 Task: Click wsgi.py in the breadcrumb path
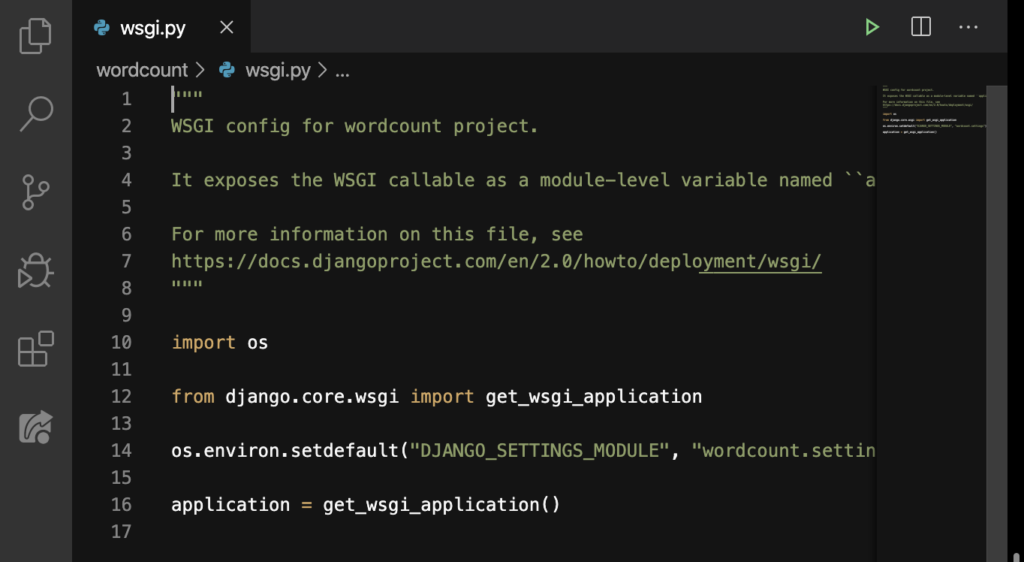[x=278, y=70]
